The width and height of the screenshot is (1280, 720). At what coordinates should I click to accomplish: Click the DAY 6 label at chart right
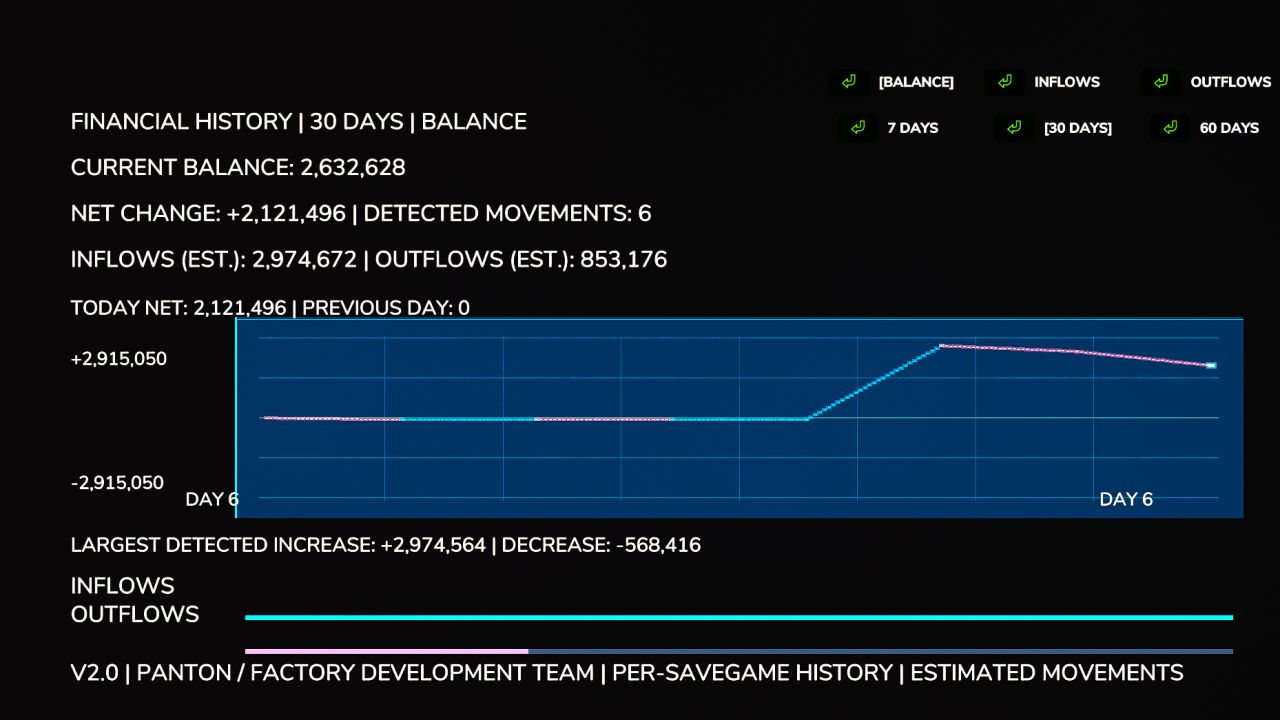(1126, 500)
